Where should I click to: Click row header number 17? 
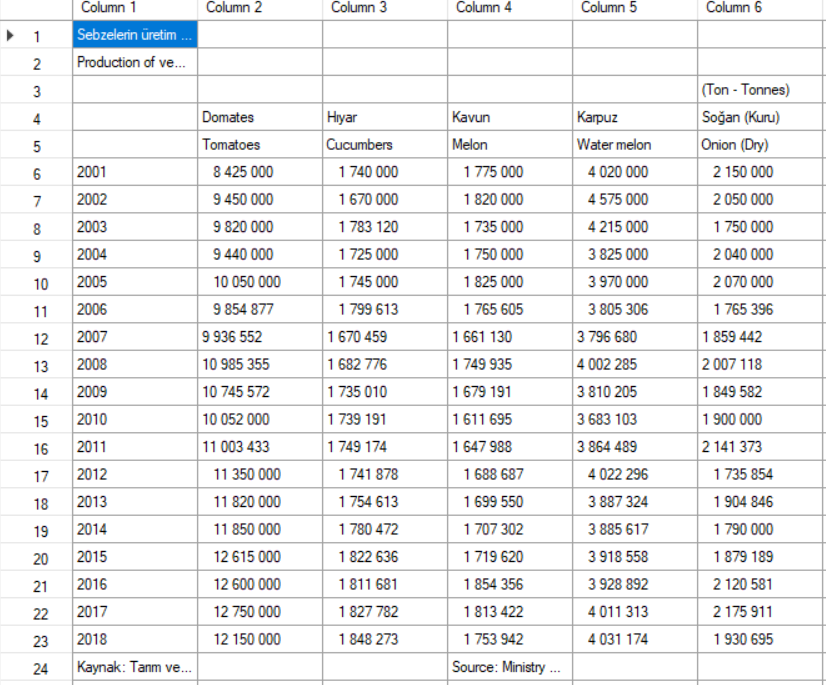[36, 475]
